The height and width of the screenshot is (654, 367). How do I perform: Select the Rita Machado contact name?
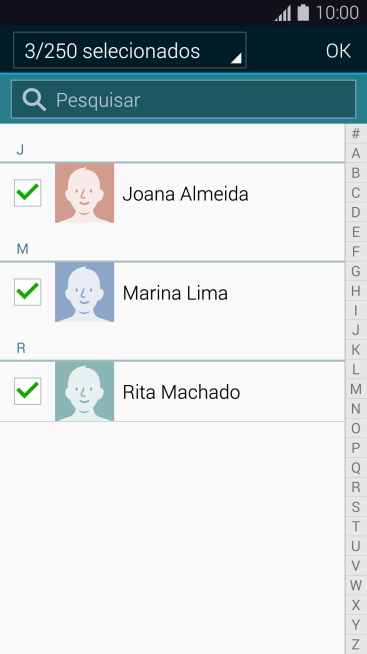(x=181, y=392)
